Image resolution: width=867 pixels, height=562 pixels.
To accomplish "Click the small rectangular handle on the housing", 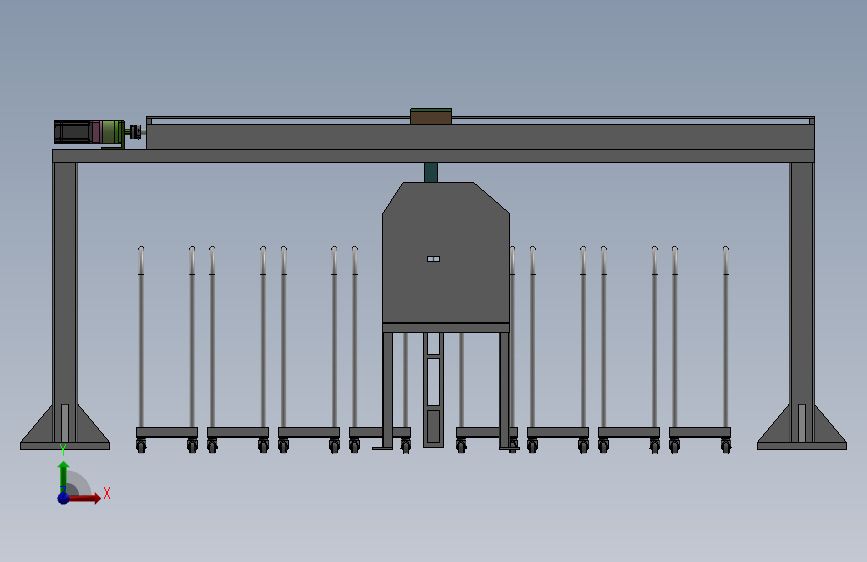I will pyautogui.click(x=434, y=259).
